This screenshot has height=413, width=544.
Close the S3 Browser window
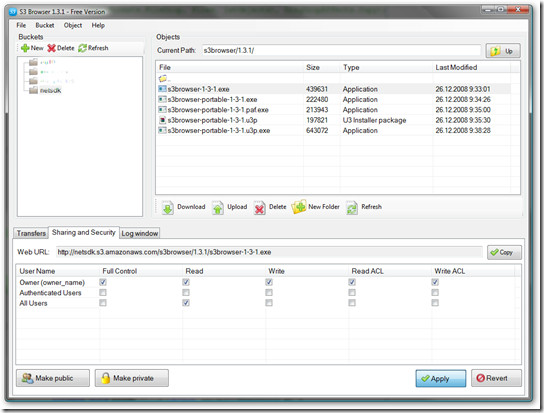click(x=518, y=9)
